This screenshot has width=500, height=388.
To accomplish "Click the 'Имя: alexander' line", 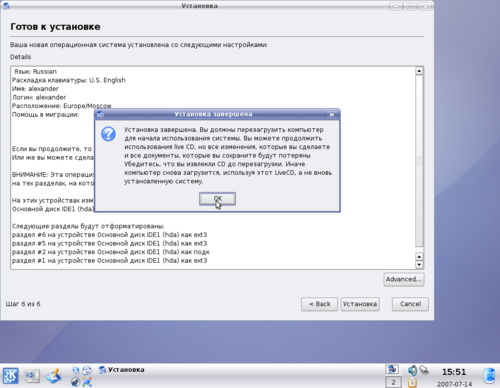I will pos(35,89).
